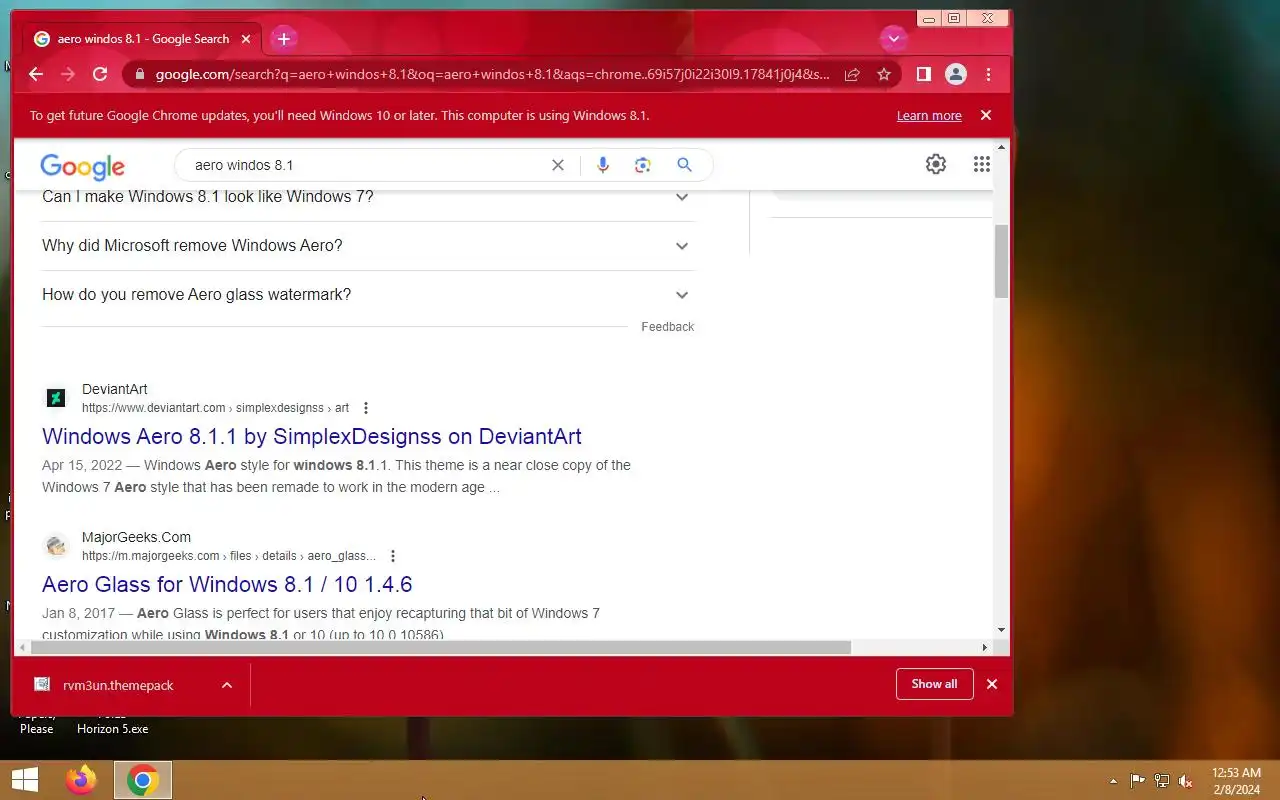The image size is (1280, 800).
Task: Click the DeviantArt favicon
Action: pyautogui.click(x=56, y=398)
